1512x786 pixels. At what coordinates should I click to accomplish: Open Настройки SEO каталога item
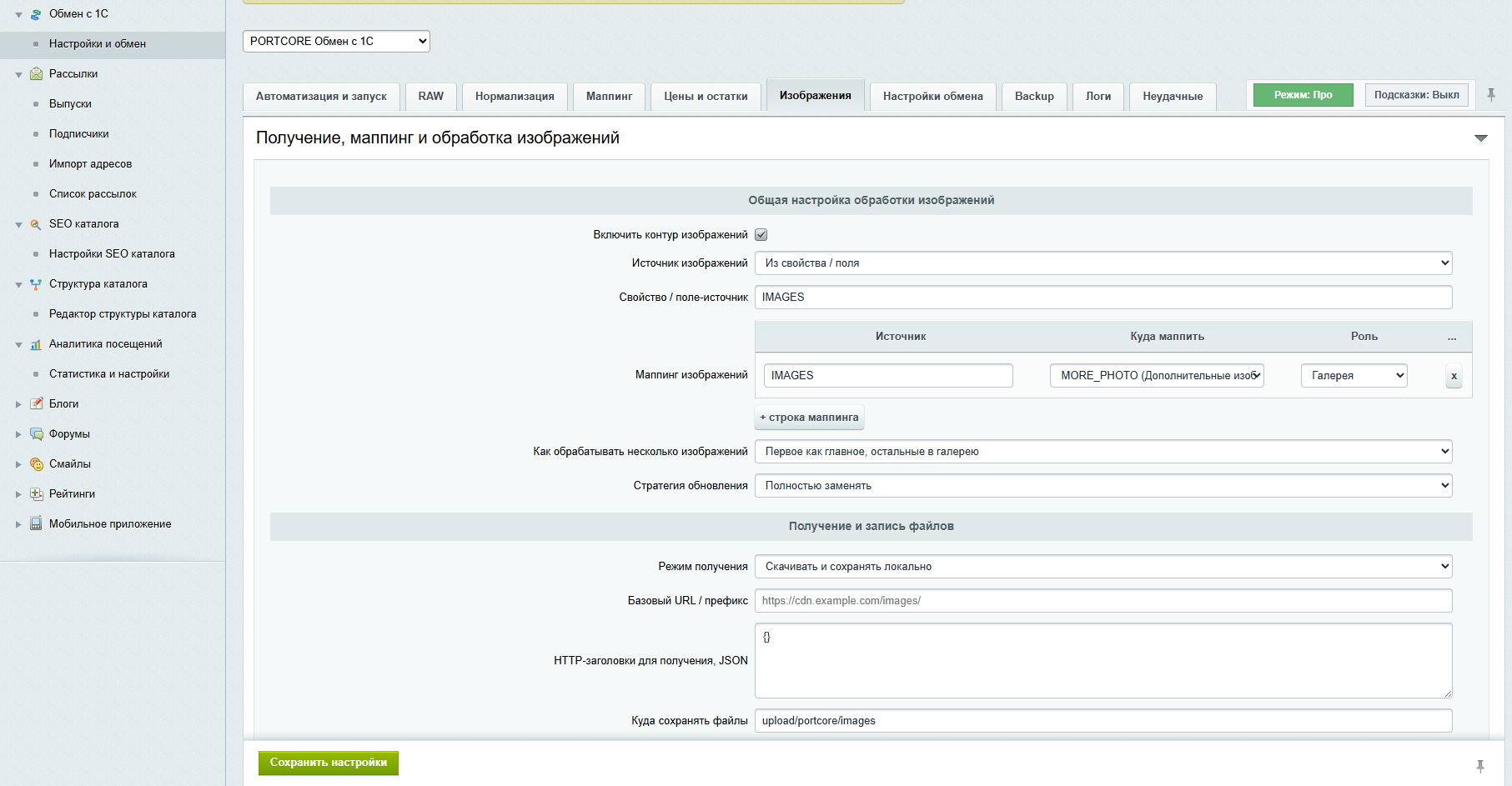tap(113, 254)
